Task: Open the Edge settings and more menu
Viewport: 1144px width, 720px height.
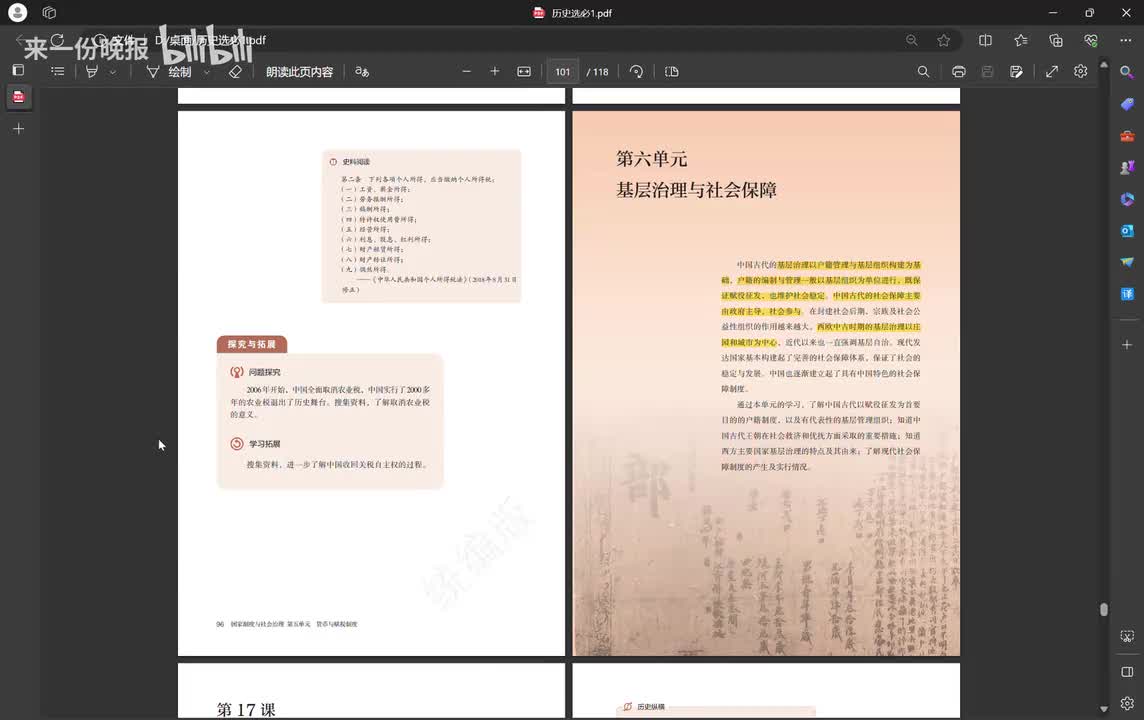Action: tap(1126, 41)
